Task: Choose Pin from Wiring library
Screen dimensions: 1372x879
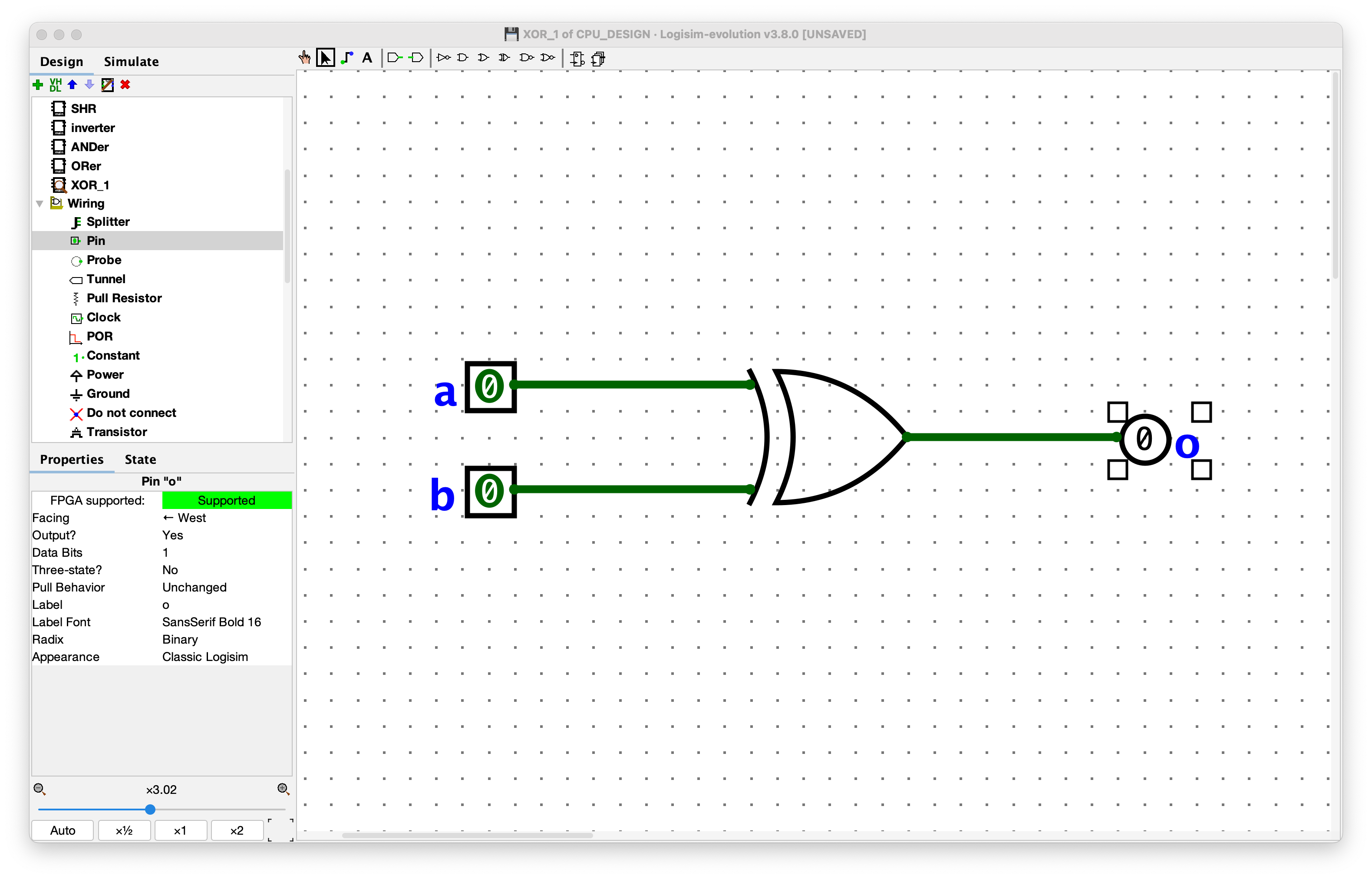Action: [88, 241]
